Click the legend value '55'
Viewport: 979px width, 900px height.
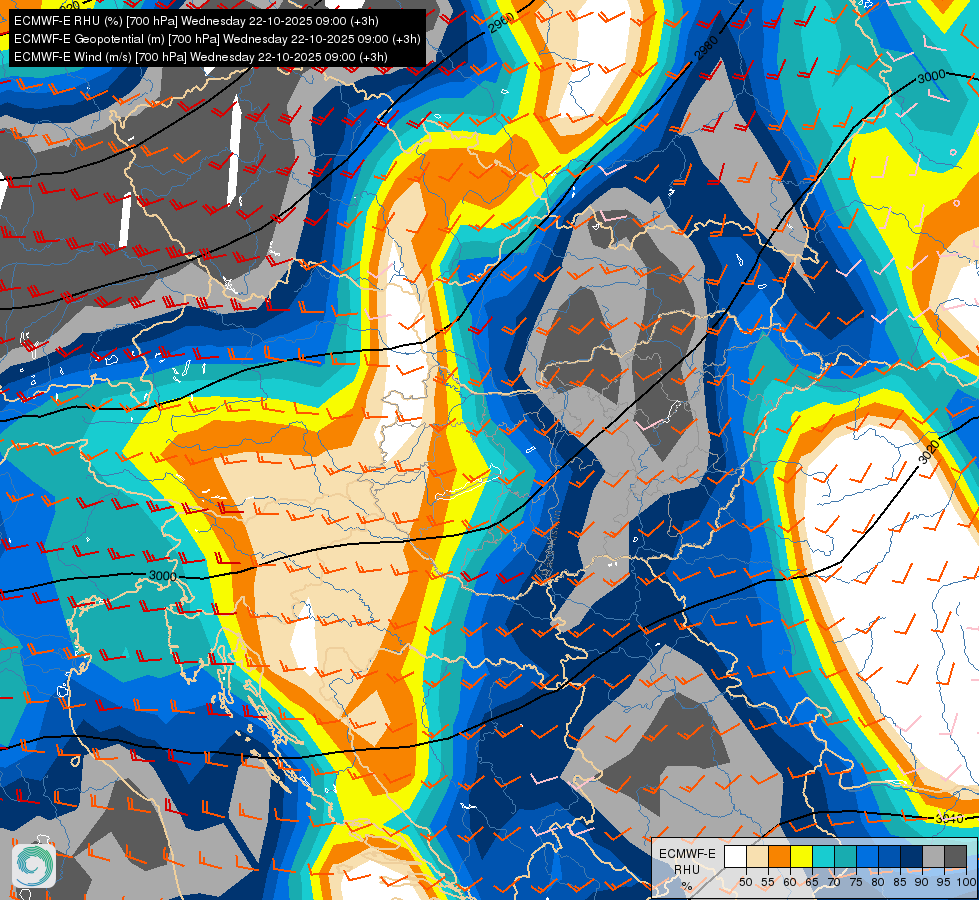(768, 882)
